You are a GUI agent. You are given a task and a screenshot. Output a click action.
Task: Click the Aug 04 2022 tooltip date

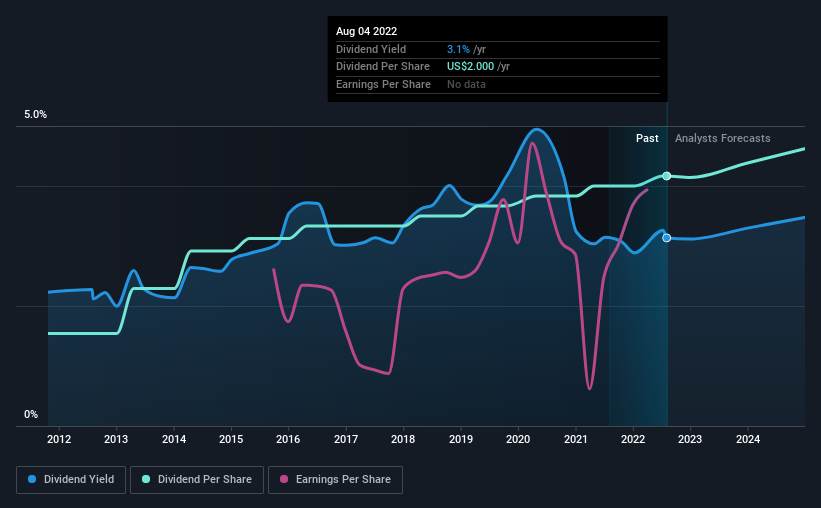[x=367, y=31]
